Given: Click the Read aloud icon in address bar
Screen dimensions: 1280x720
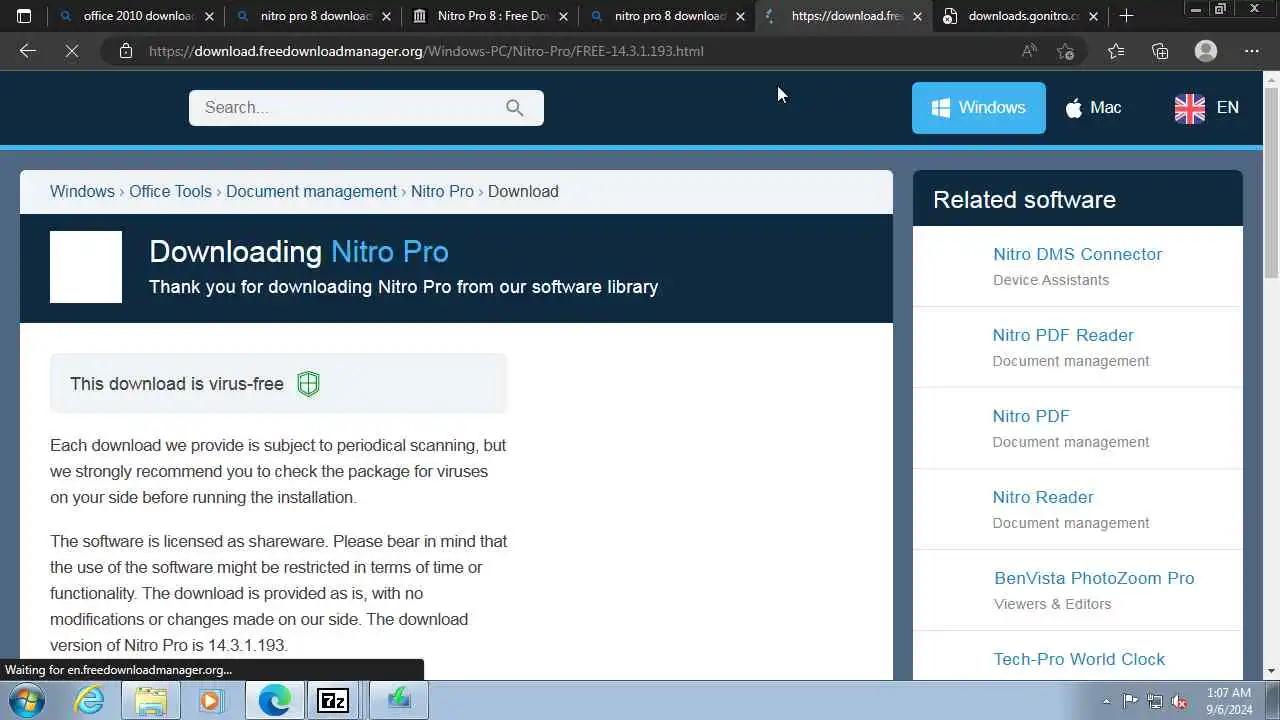Looking at the screenshot, I should [x=1029, y=51].
